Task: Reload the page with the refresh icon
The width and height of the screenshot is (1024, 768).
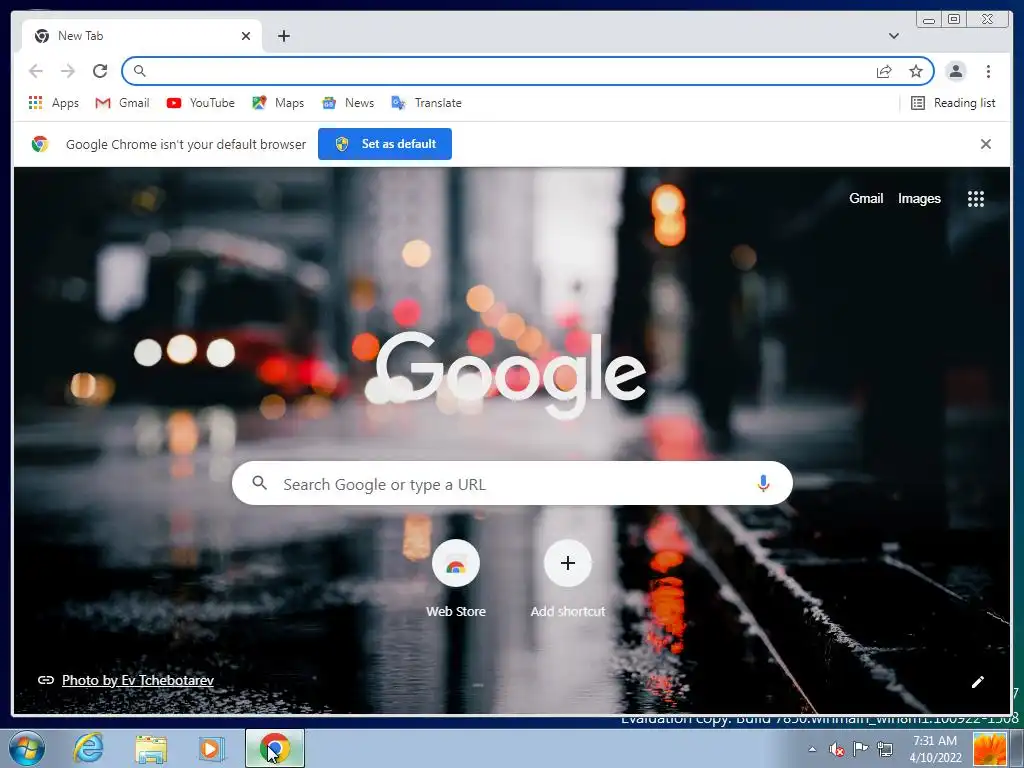Action: [x=100, y=71]
